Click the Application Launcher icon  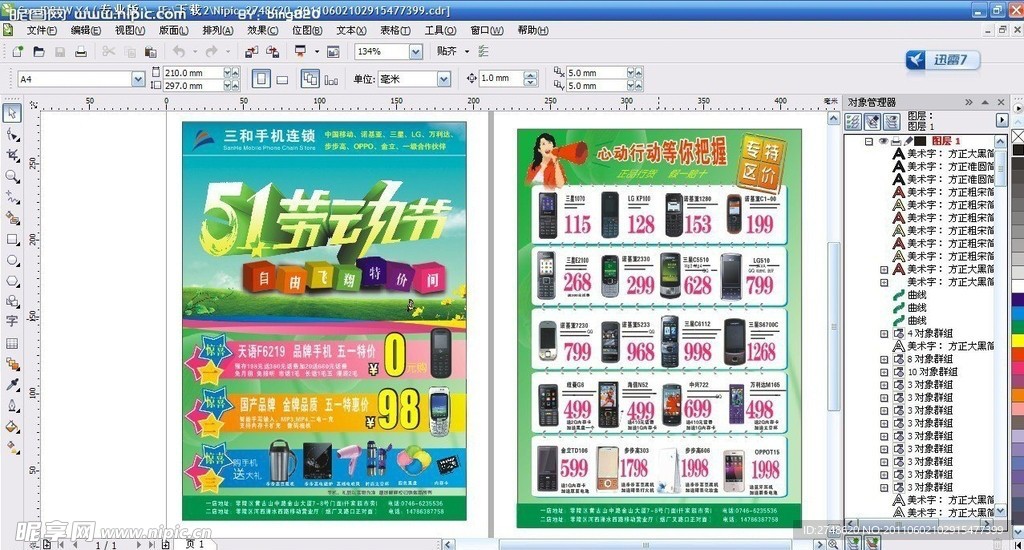point(300,51)
